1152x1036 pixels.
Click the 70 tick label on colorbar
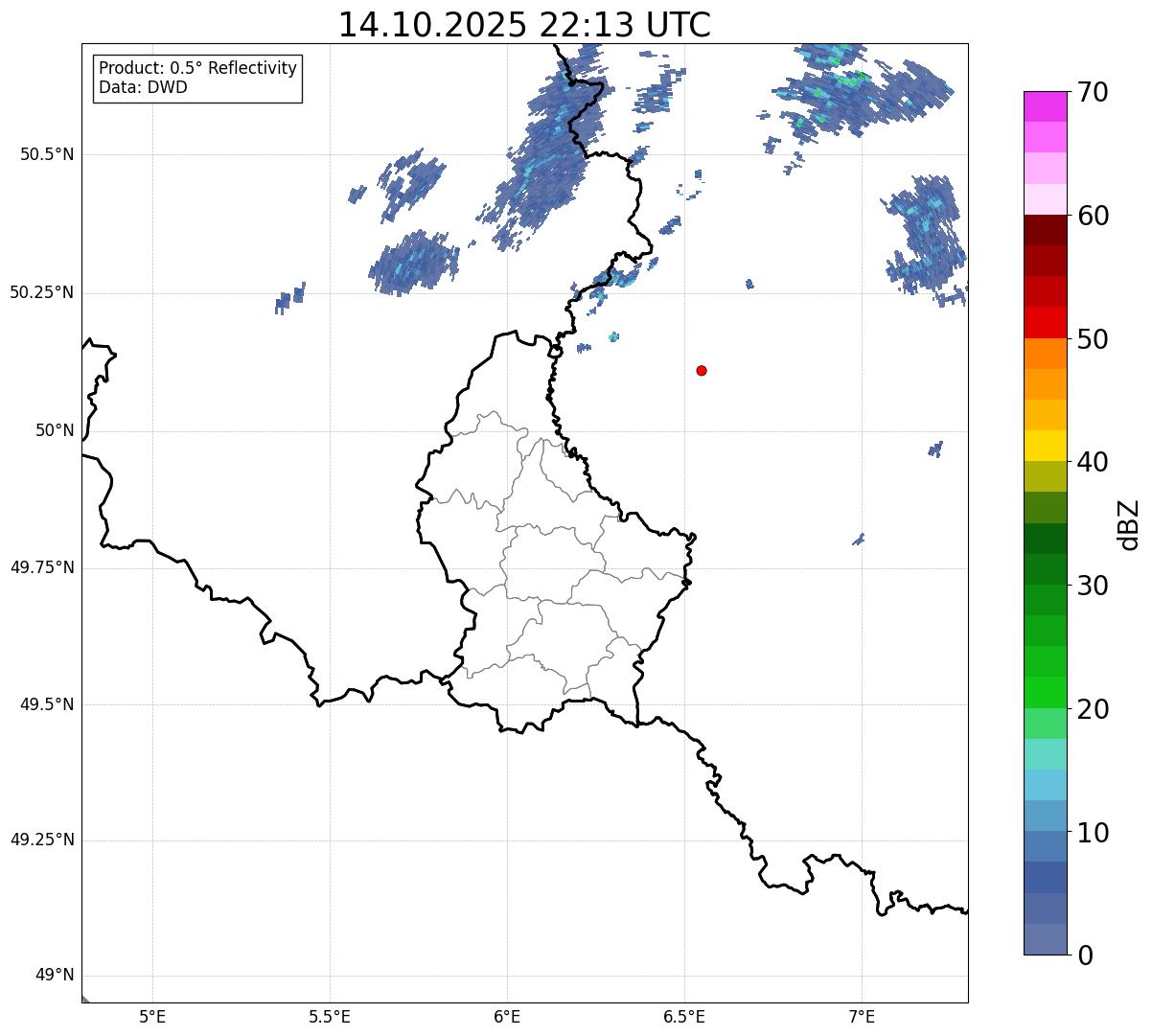tap(1094, 93)
